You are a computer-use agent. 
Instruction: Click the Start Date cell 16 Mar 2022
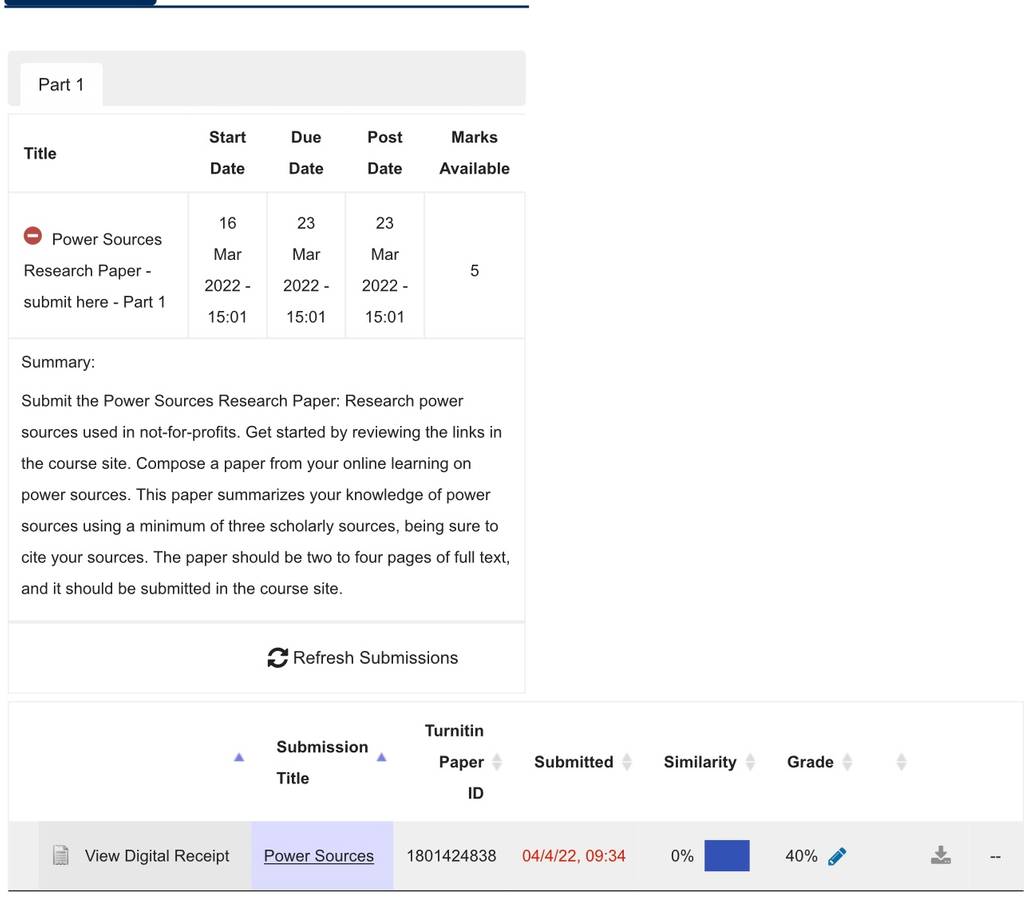coord(227,270)
